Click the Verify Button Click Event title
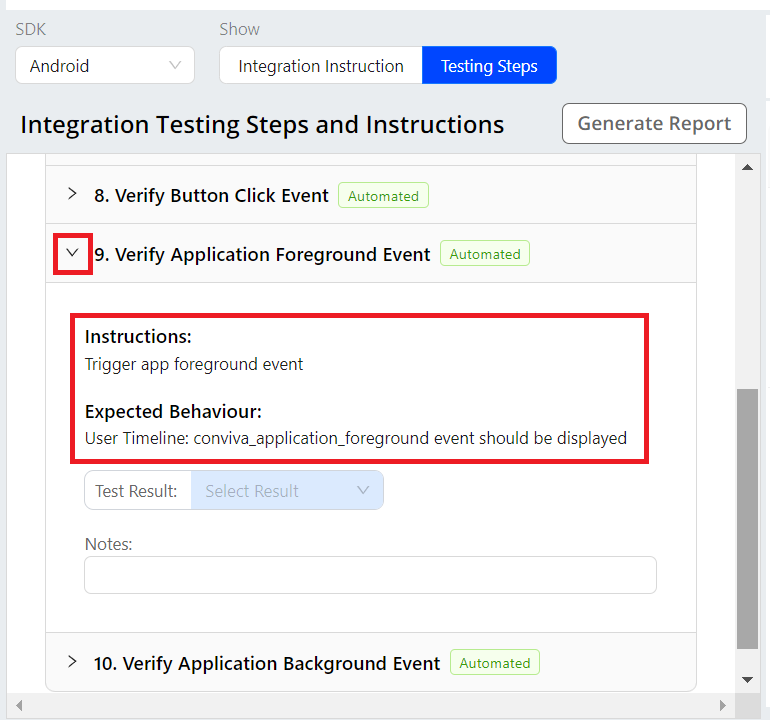The height and width of the screenshot is (720, 770). coord(211,196)
